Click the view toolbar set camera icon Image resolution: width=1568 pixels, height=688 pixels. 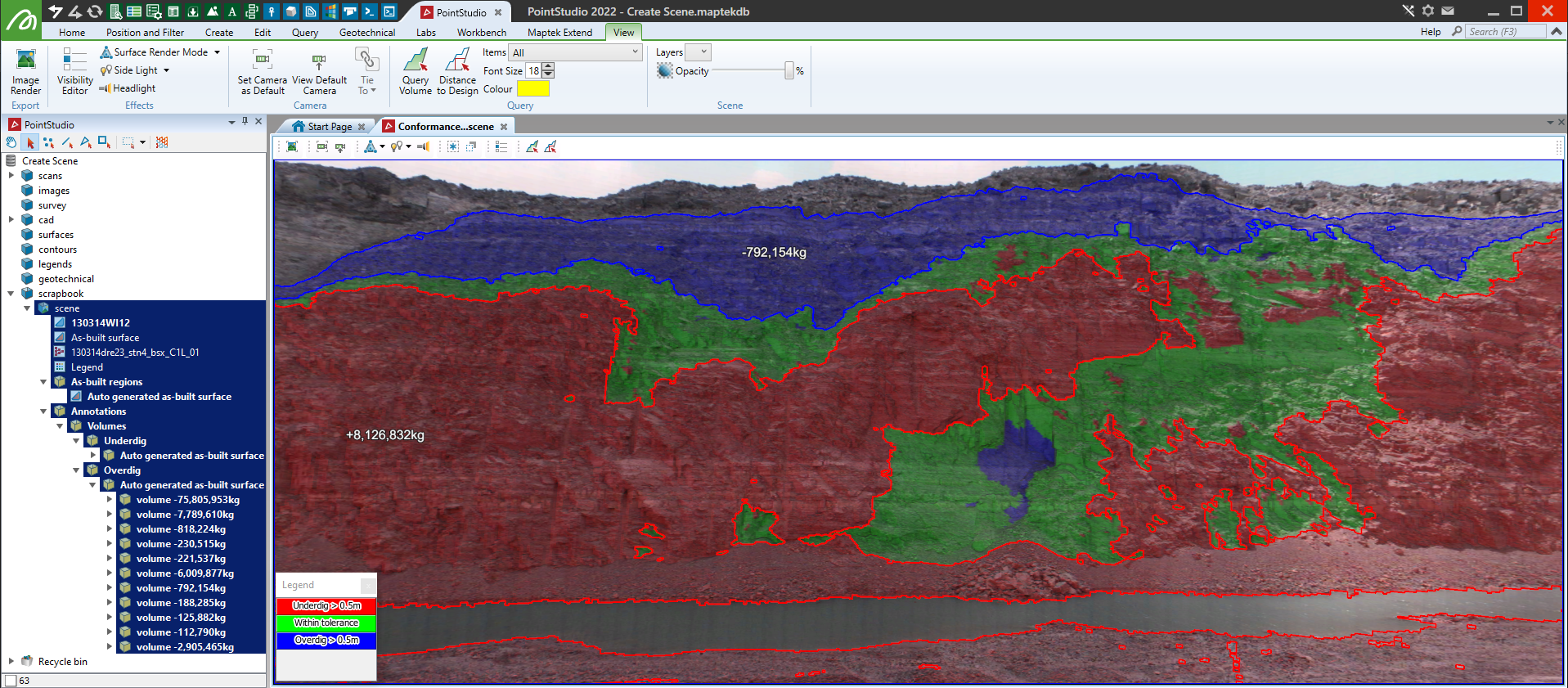pos(322,146)
